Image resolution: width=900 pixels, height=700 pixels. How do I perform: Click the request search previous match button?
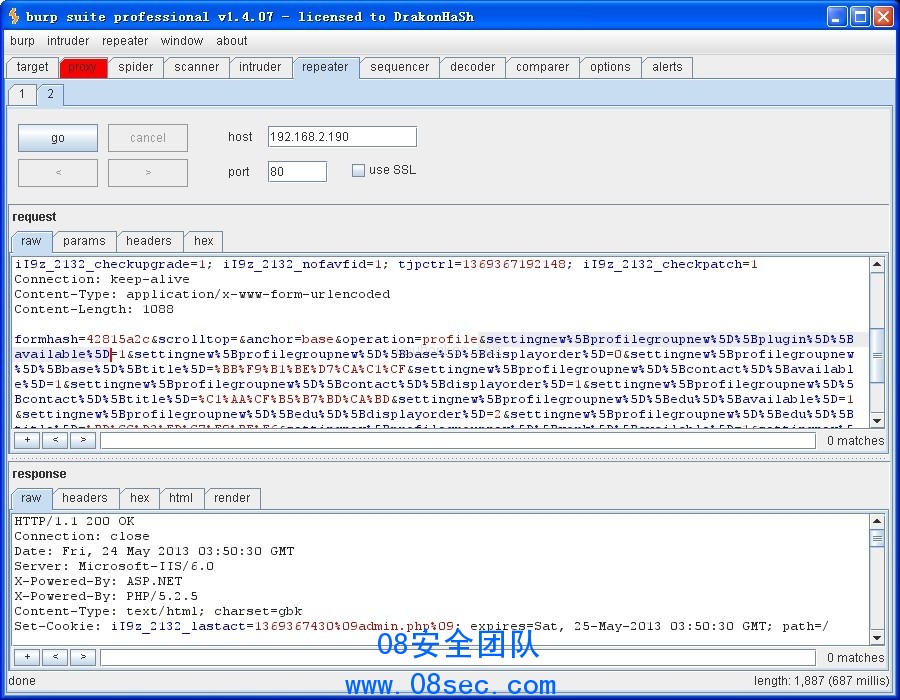[55, 440]
